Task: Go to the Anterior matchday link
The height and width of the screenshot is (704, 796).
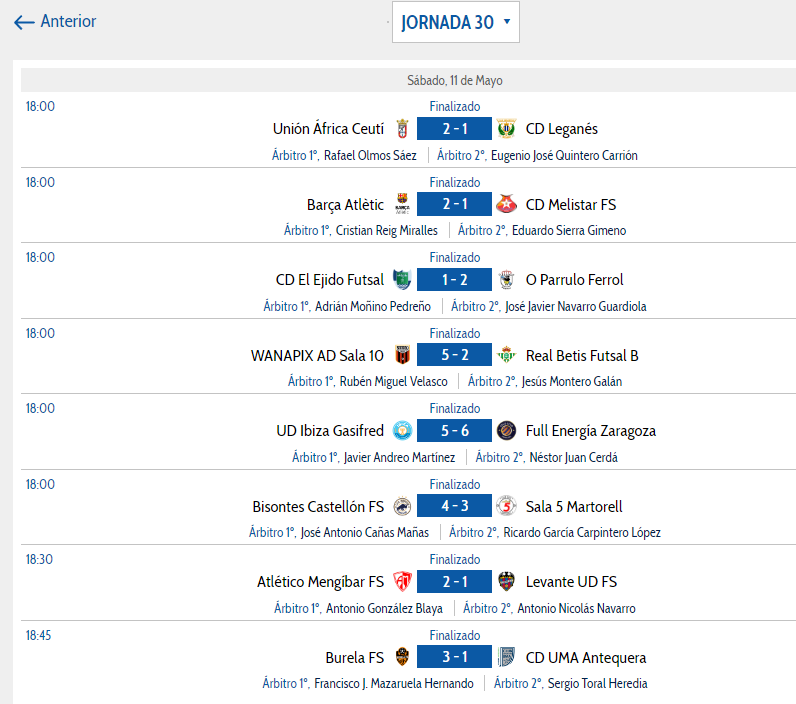Action: pos(56,21)
